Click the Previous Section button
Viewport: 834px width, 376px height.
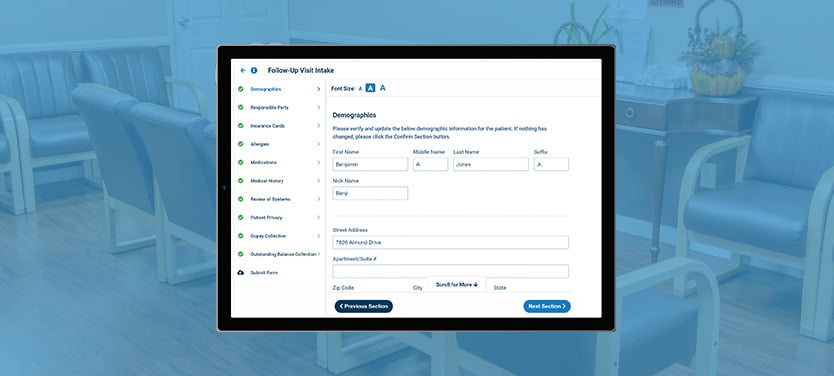(364, 306)
